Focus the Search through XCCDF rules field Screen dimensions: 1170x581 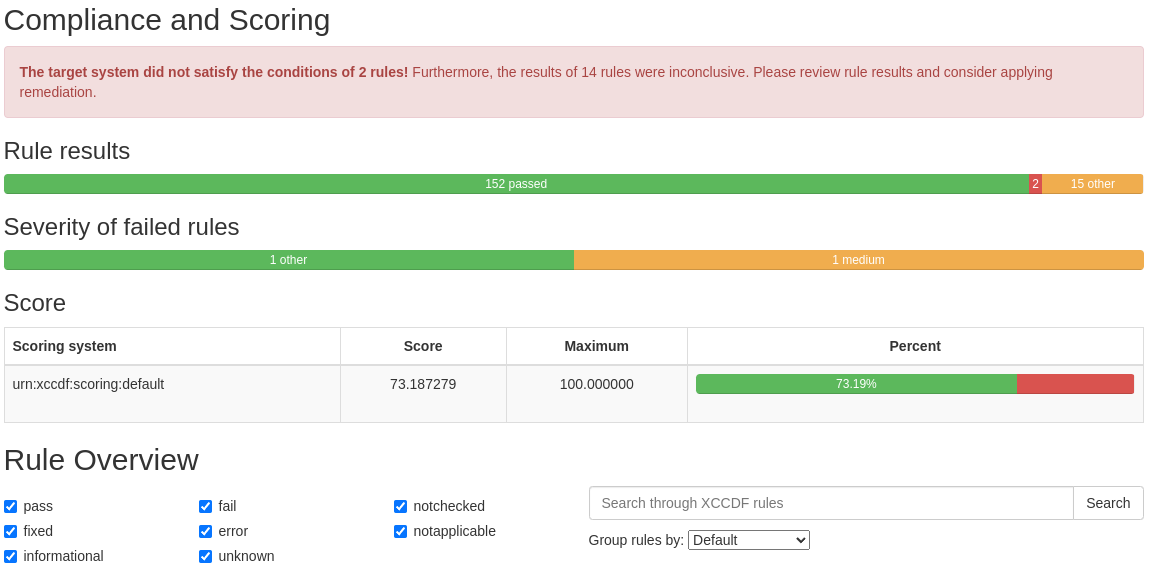[831, 503]
